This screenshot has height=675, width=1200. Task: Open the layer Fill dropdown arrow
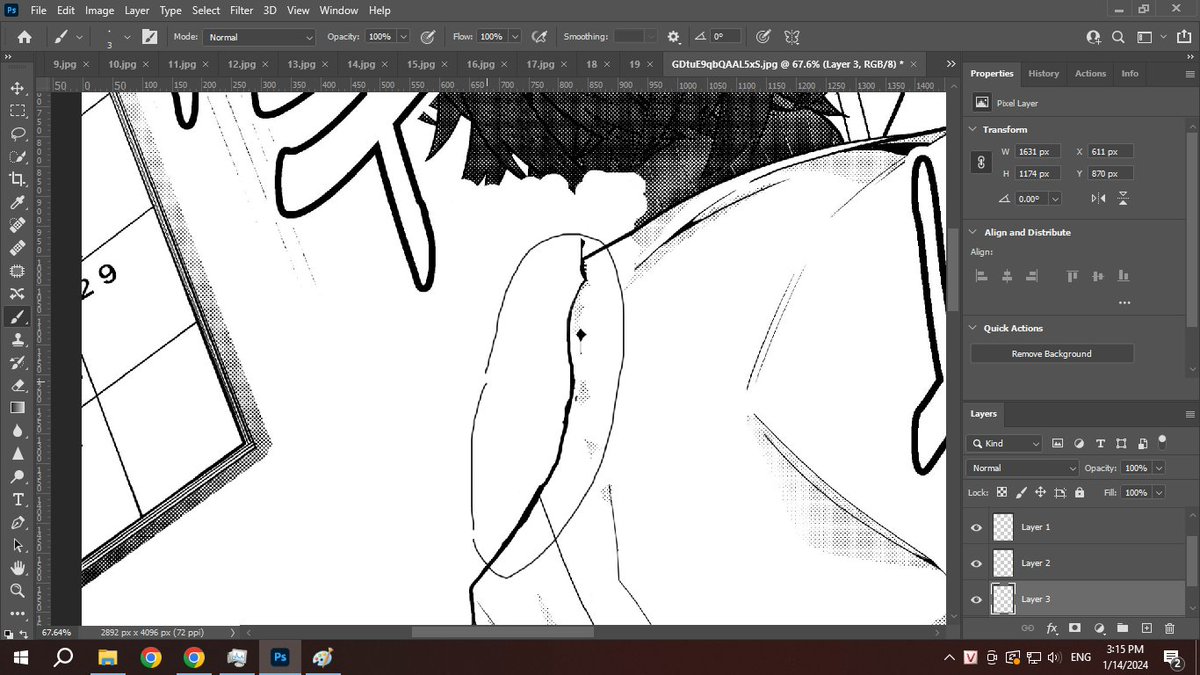click(1159, 493)
